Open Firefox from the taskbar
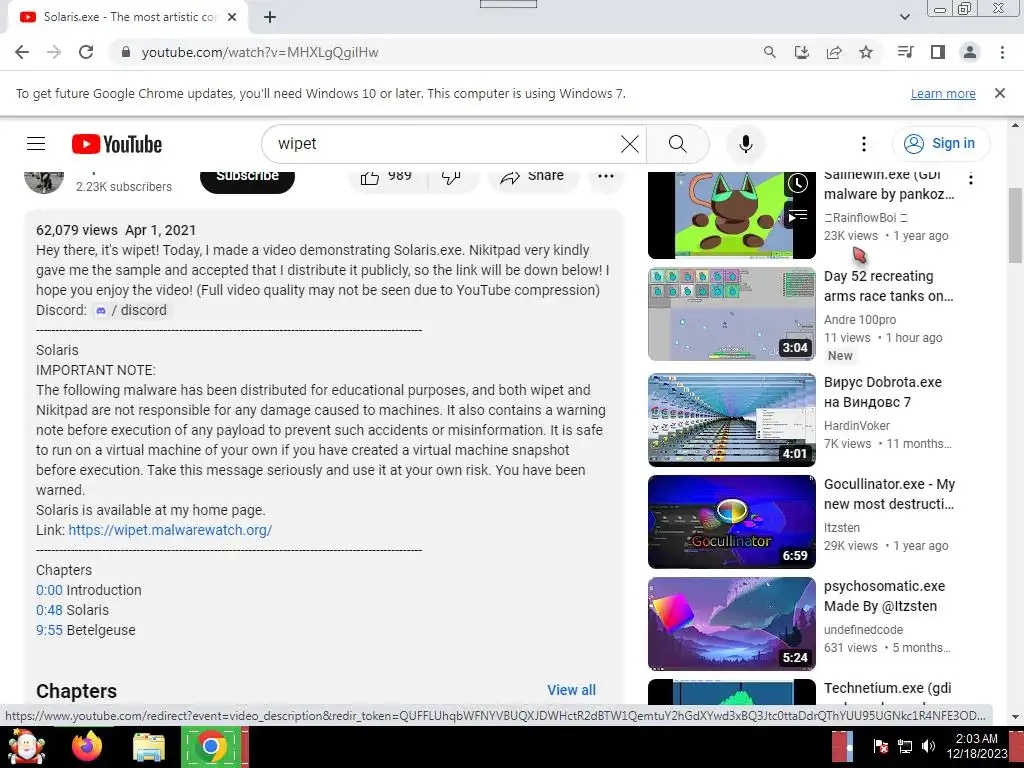The image size is (1024, 768). pos(87,746)
